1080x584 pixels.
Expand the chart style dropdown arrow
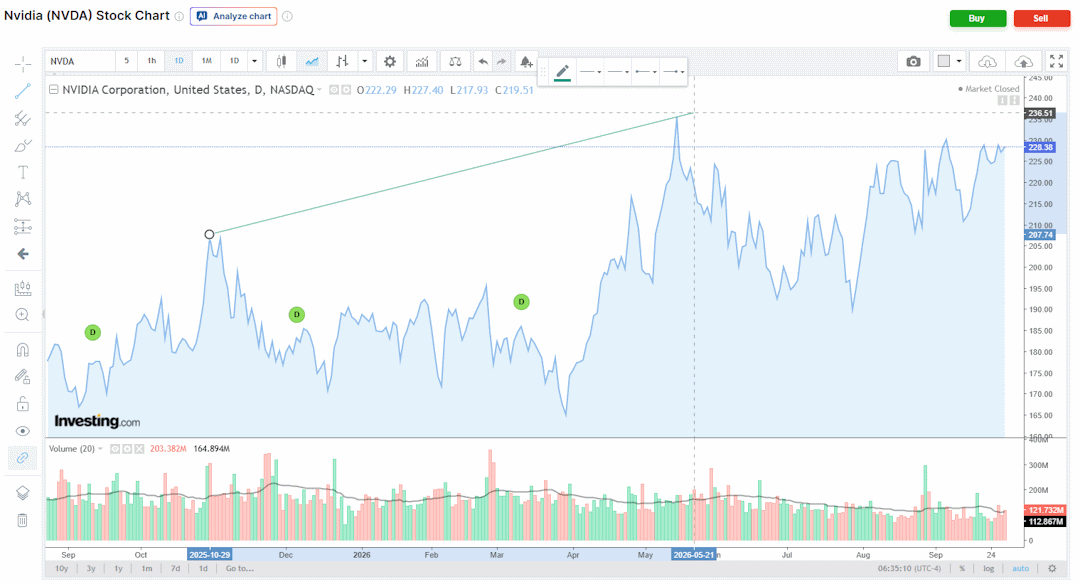365,61
